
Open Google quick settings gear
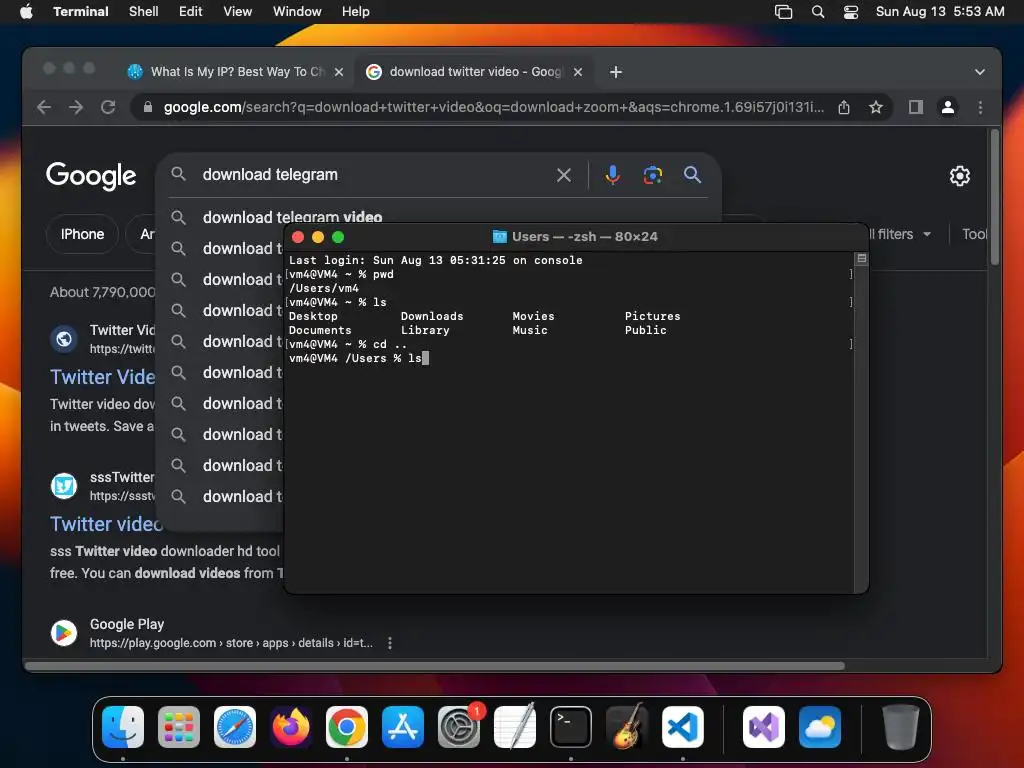point(959,176)
